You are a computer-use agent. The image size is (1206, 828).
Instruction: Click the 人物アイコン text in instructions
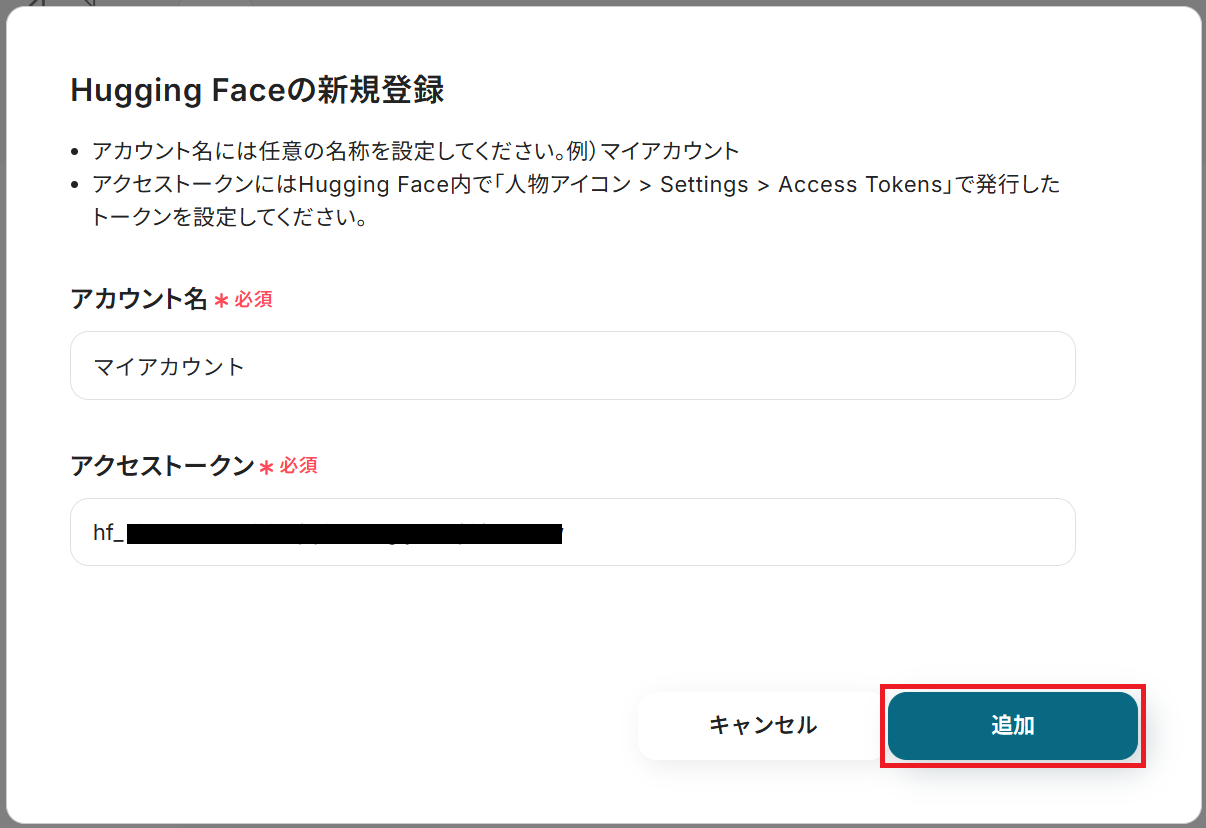[588, 185]
